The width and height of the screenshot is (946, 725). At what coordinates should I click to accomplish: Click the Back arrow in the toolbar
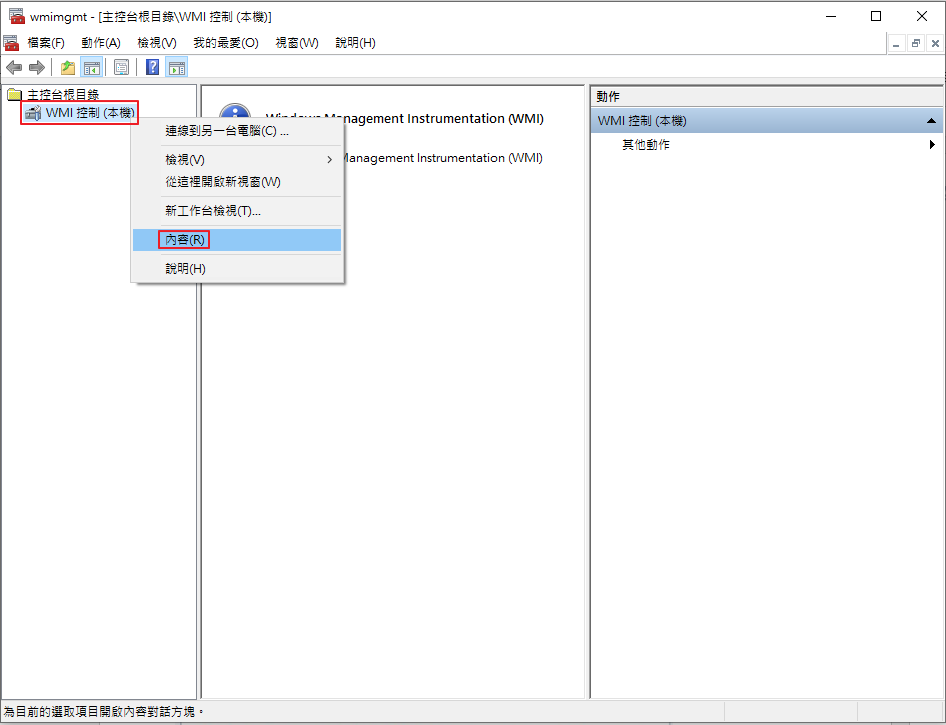point(14,67)
